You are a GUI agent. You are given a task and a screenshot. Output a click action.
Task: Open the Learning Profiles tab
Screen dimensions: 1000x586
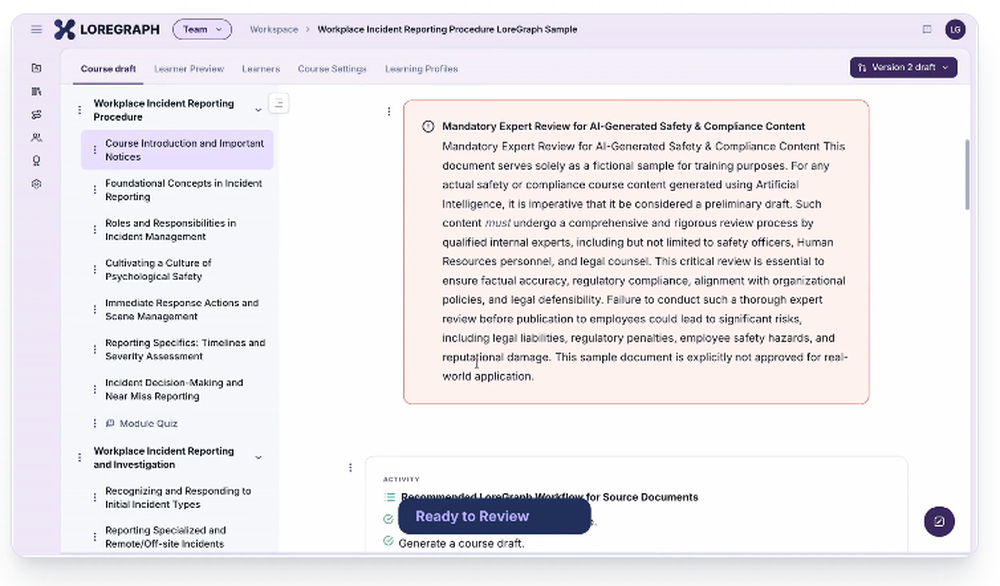tap(421, 69)
